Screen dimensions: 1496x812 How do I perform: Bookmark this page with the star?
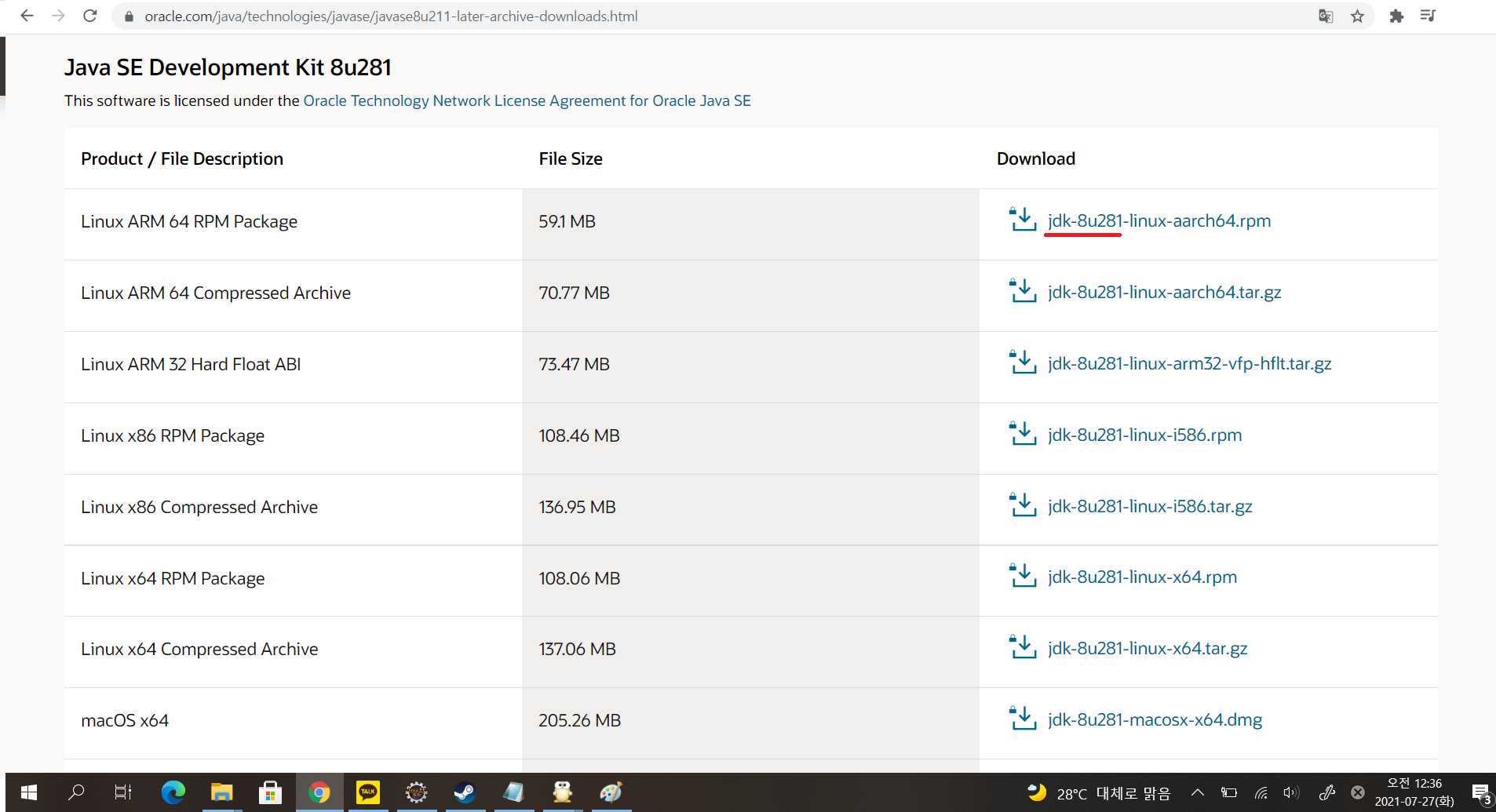[x=1357, y=16]
